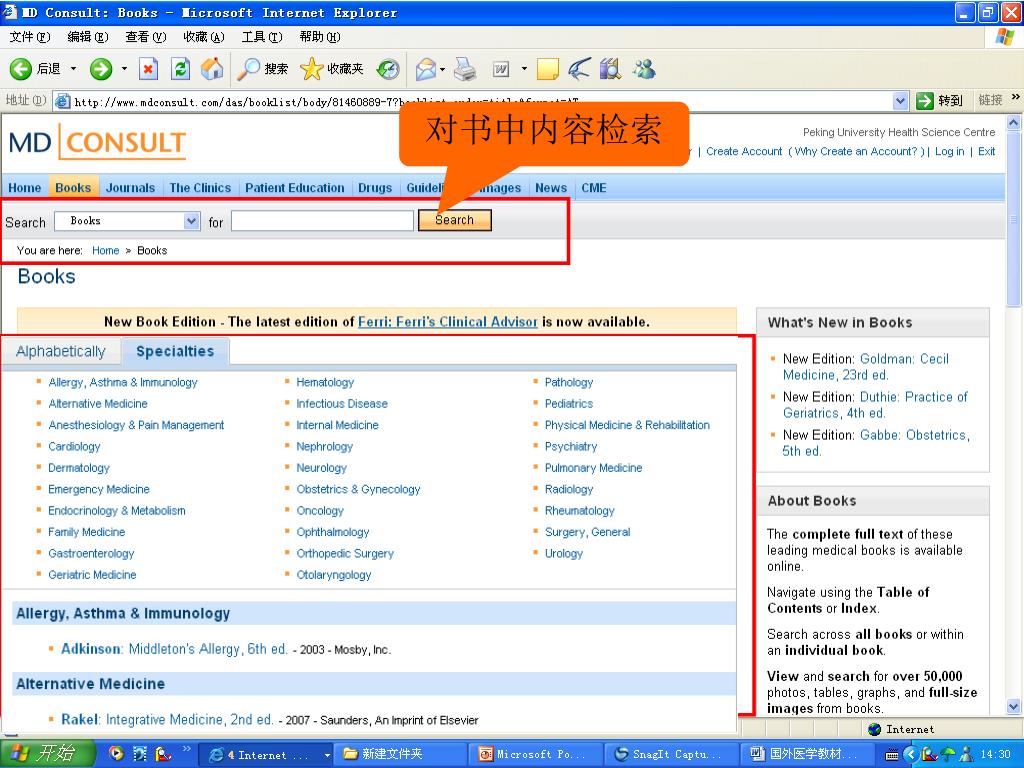Image resolution: width=1024 pixels, height=768 pixels.
Task: Click the address bar URL field
Action: point(481,101)
